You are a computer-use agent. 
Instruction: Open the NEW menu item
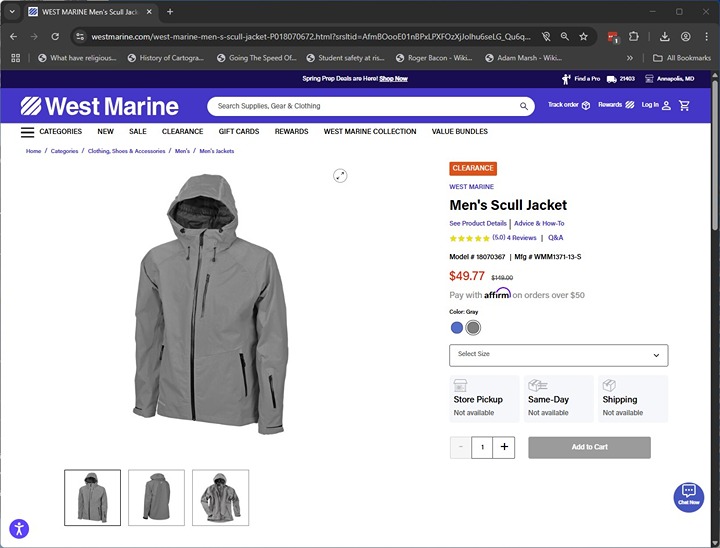pos(105,131)
